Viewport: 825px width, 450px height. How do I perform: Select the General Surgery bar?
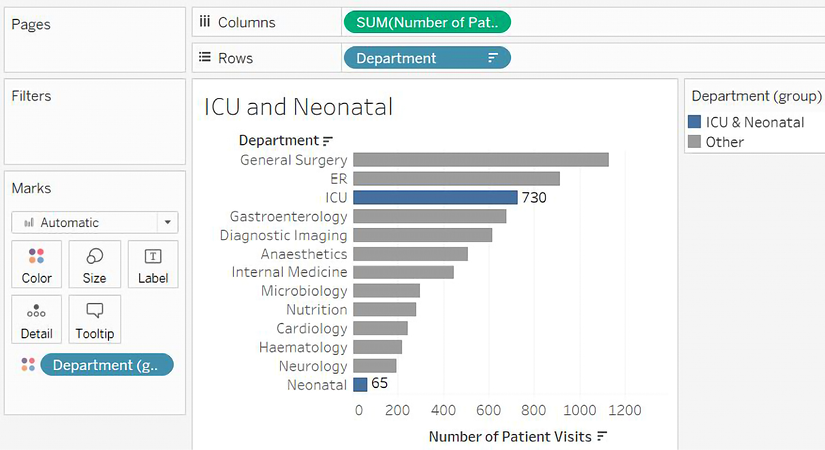480,160
